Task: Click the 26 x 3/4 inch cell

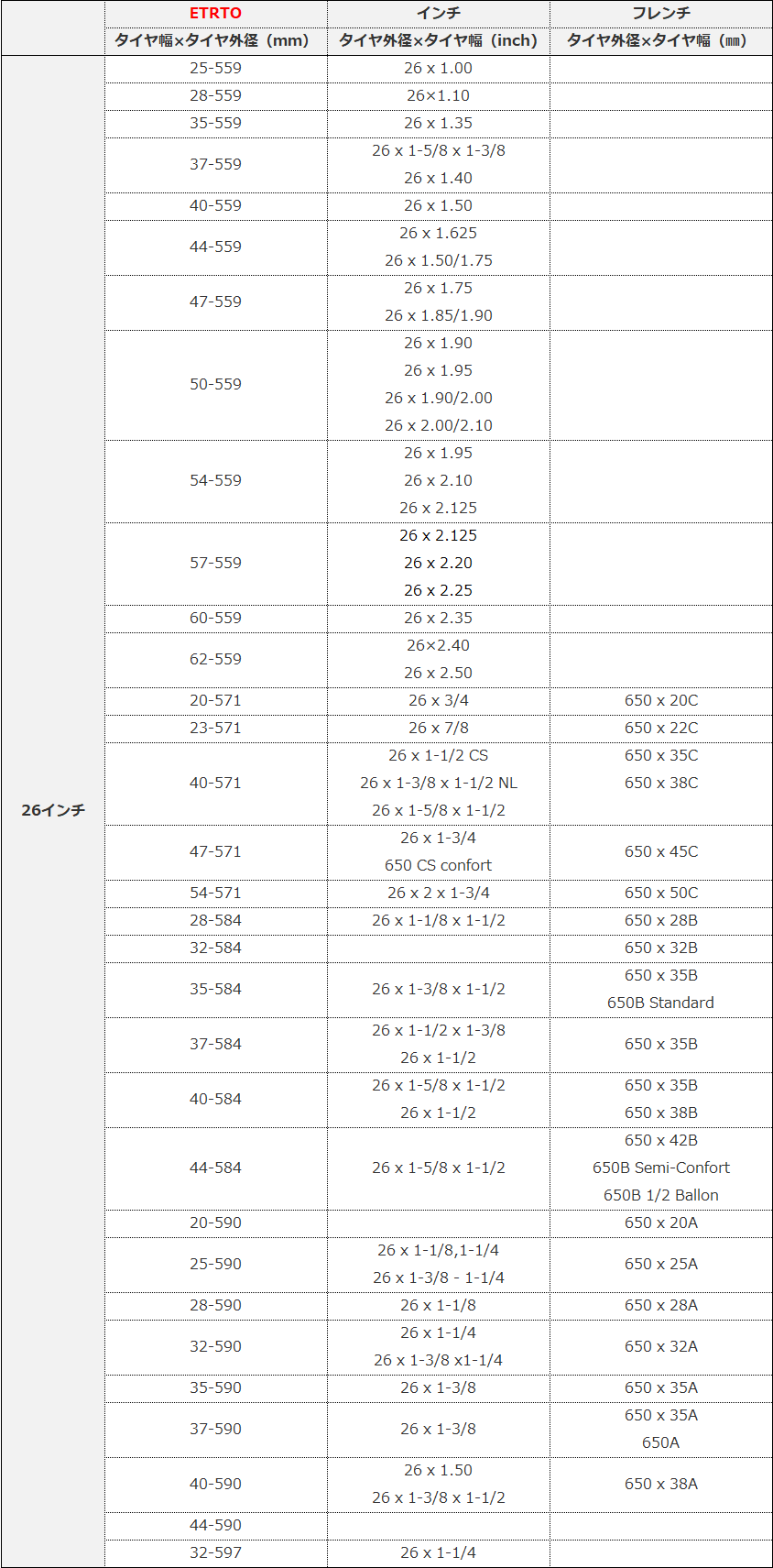Action: tap(438, 700)
